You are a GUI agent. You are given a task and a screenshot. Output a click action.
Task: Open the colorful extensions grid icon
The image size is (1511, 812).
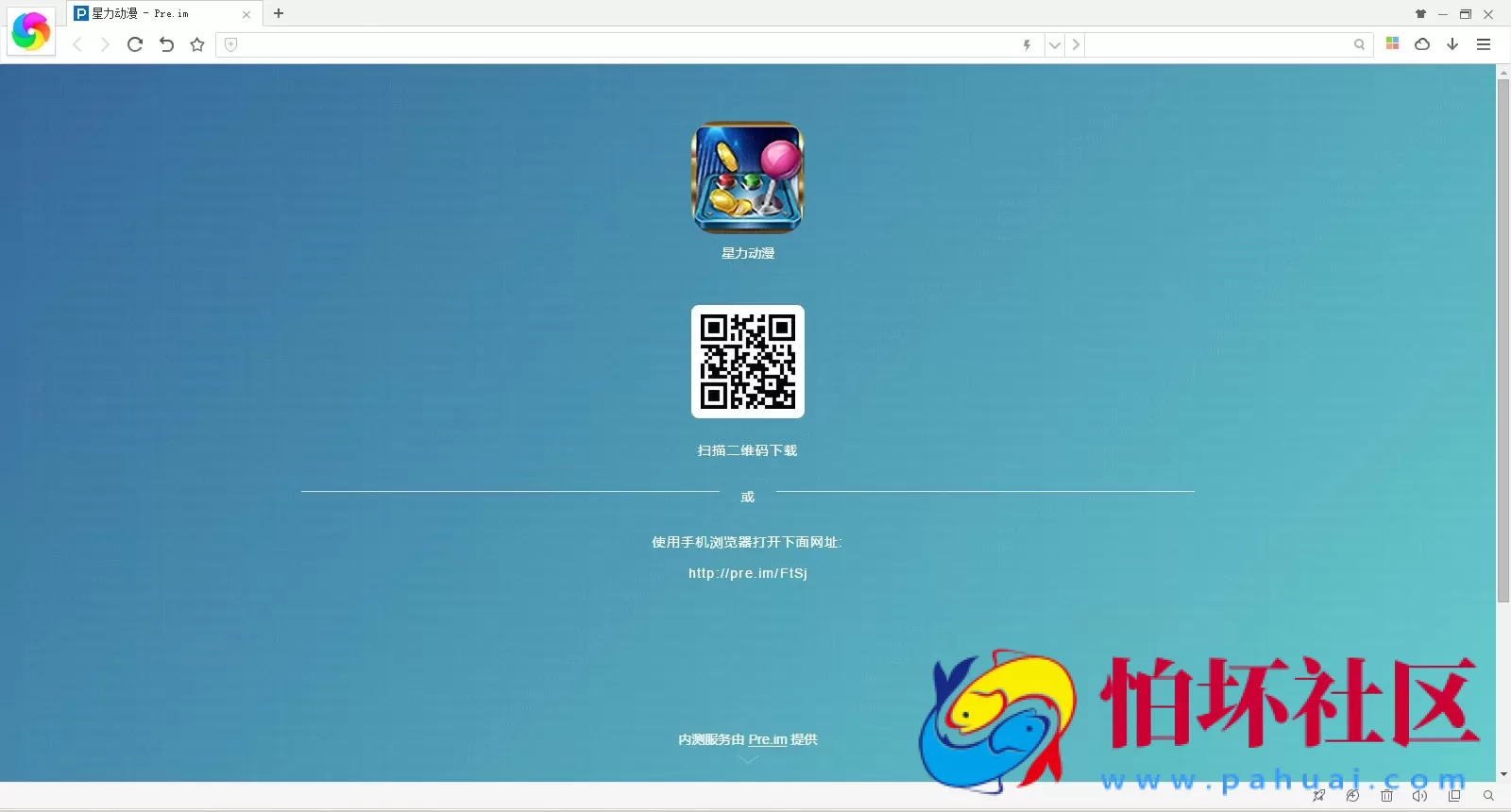coord(1392,43)
